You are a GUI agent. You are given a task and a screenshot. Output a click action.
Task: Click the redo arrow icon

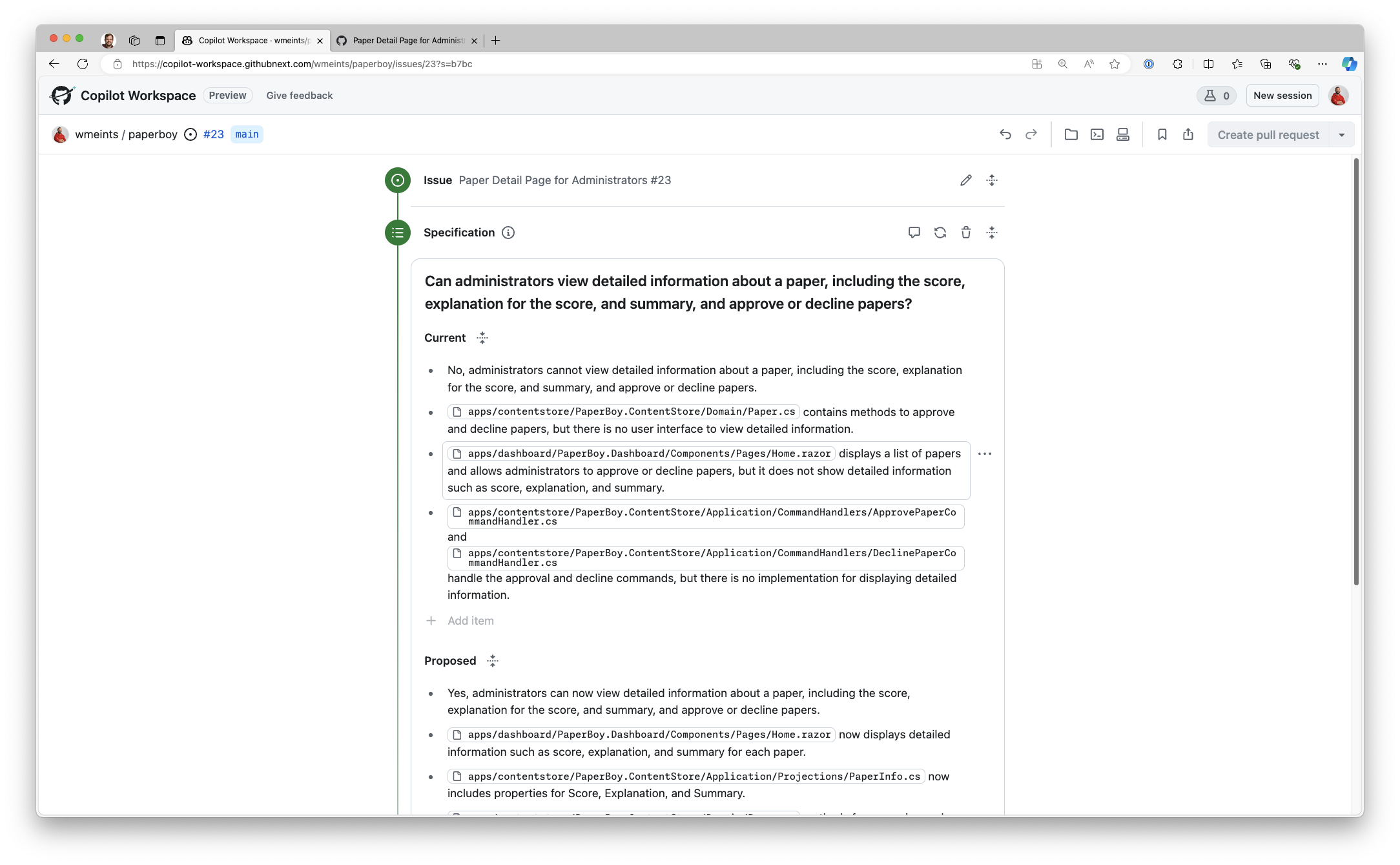tap(1032, 134)
